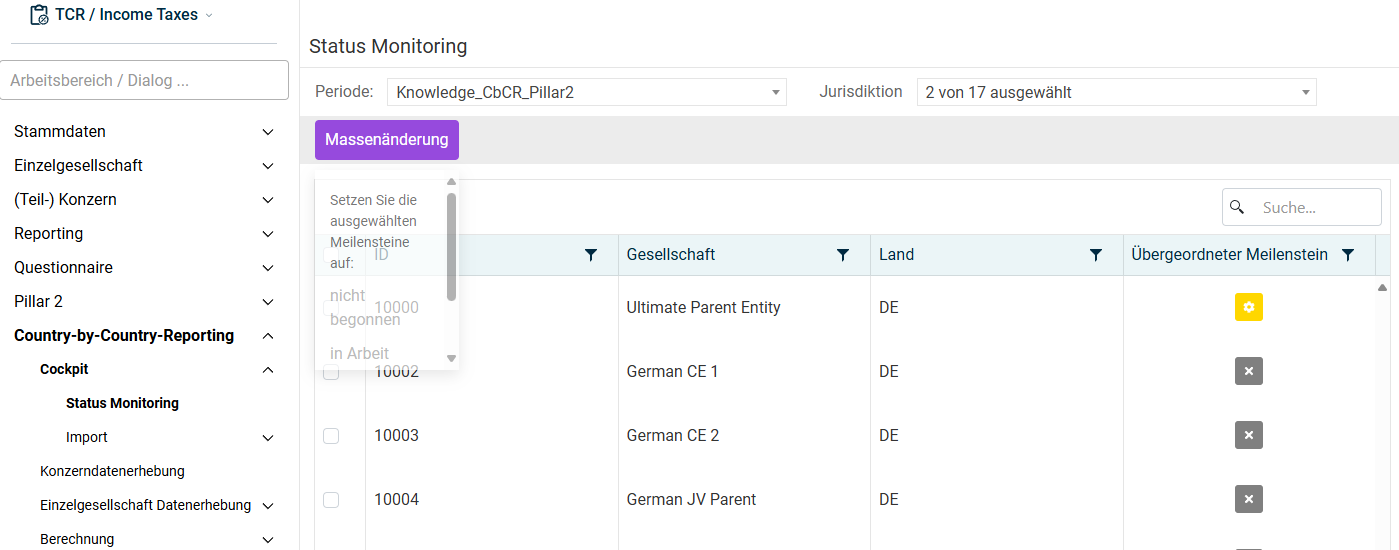Open the filter on the Land column
The height and width of the screenshot is (550, 1399).
coord(1096,255)
